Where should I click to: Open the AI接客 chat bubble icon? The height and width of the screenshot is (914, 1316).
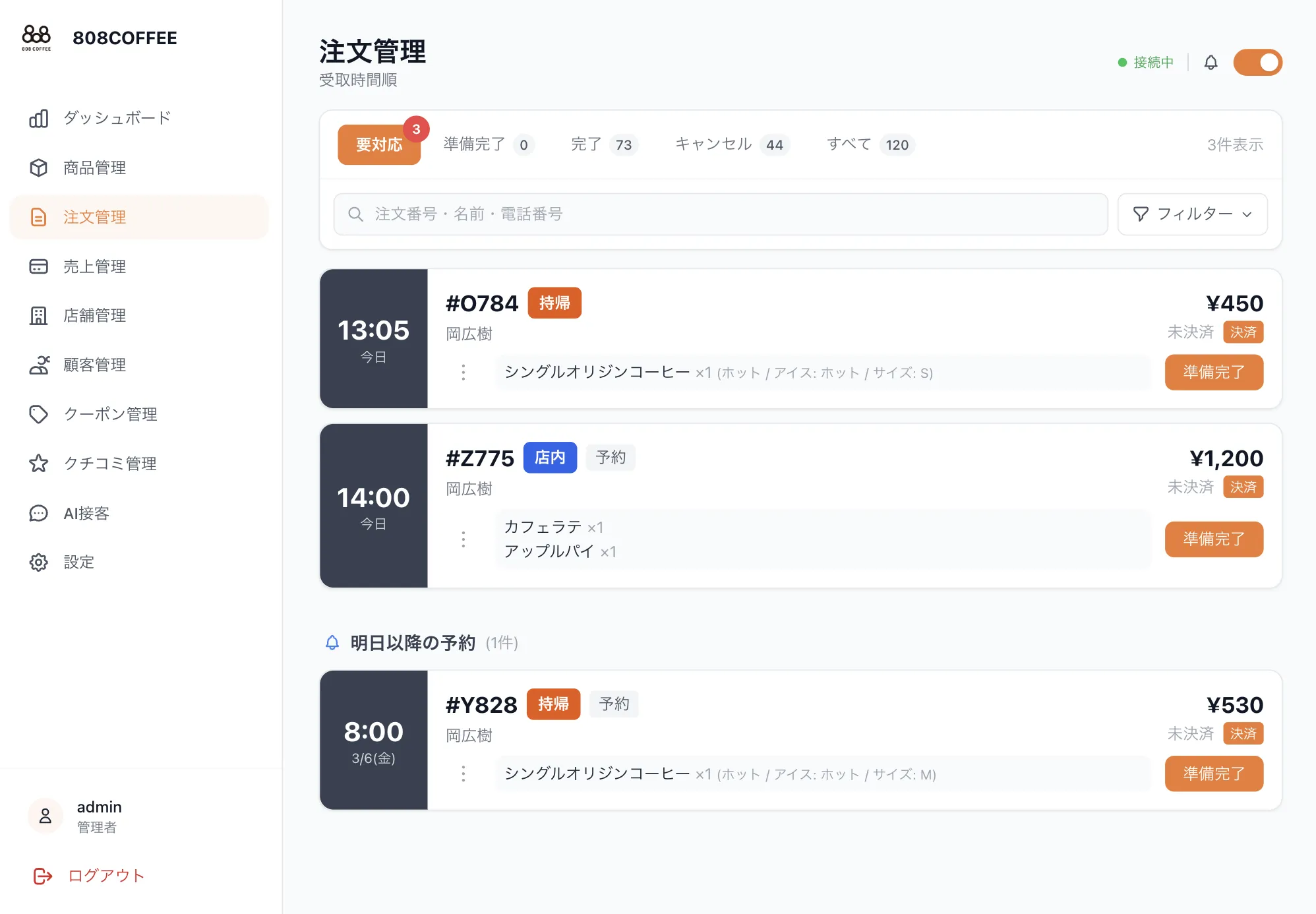[x=39, y=513]
